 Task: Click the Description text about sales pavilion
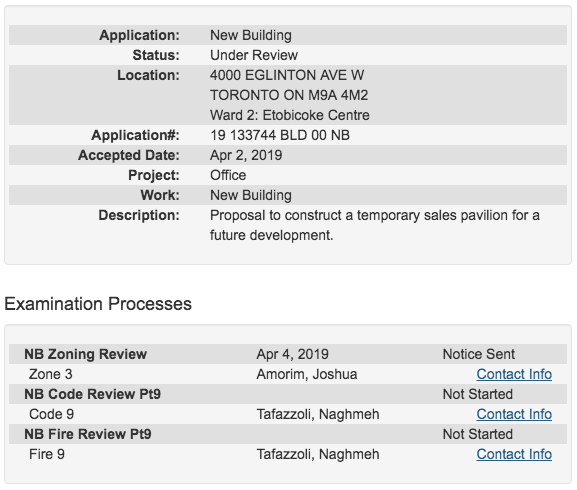pos(375,225)
